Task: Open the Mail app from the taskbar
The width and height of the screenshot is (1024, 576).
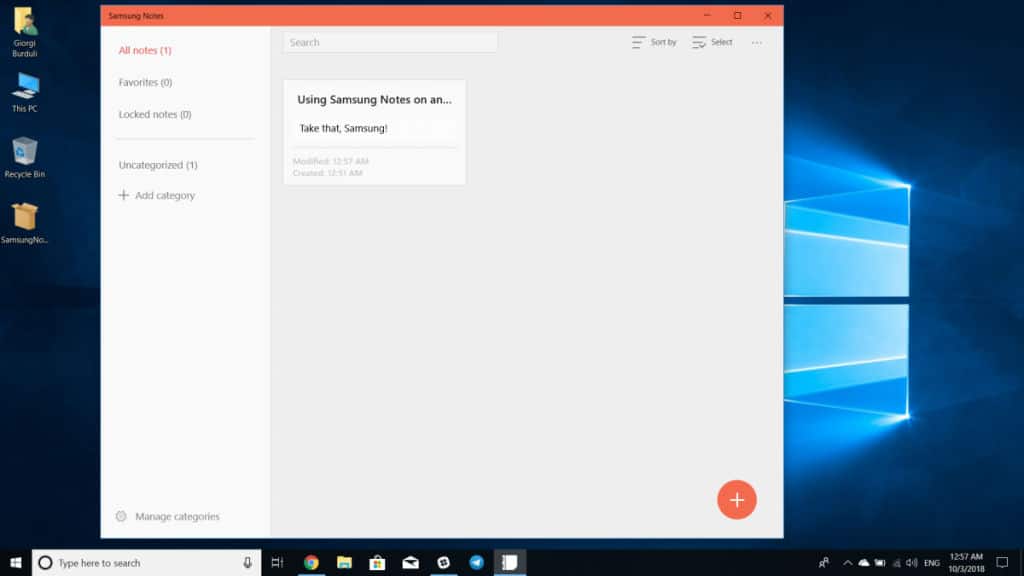Action: (410, 563)
